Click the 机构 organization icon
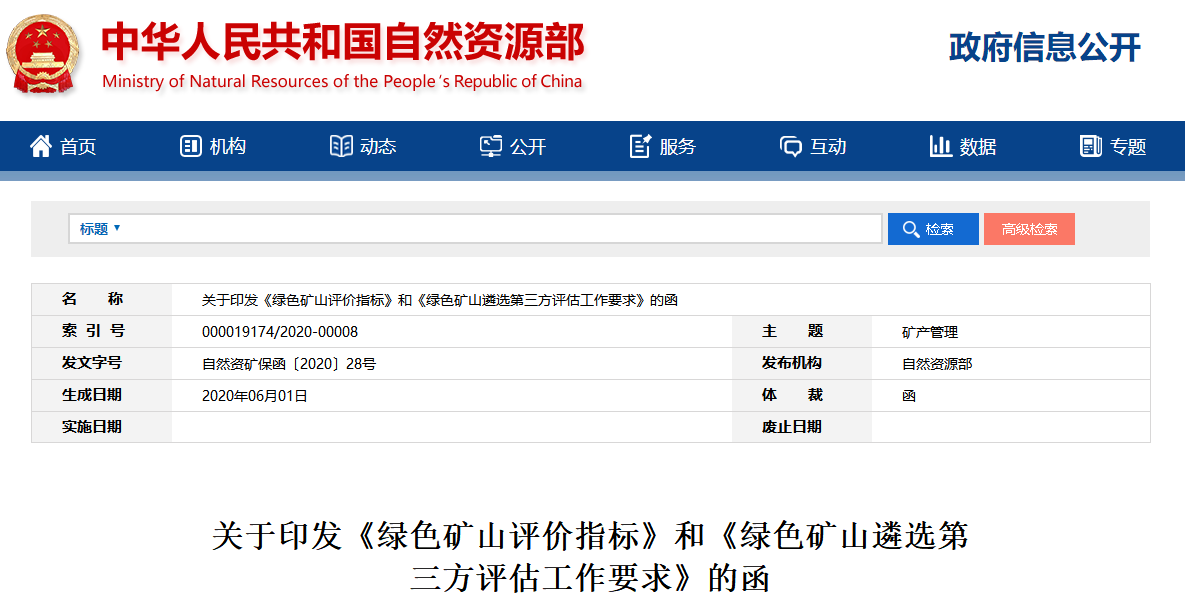This screenshot has height=604, width=1185. point(190,147)
